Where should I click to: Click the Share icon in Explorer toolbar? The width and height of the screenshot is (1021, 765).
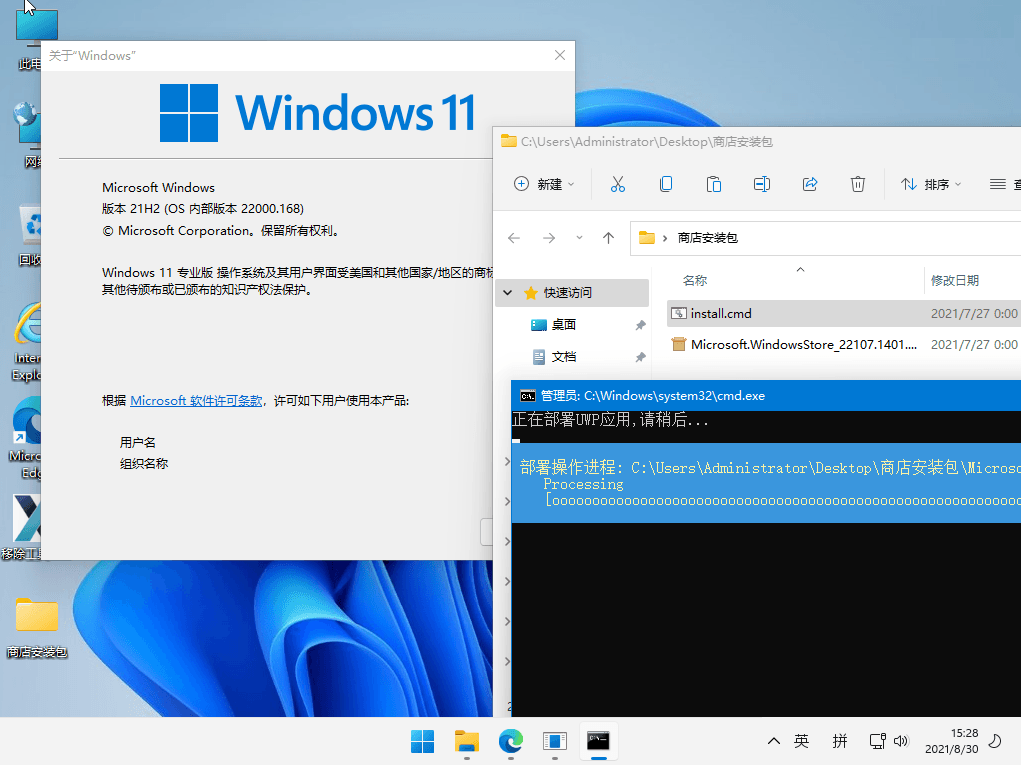point(810,184)
